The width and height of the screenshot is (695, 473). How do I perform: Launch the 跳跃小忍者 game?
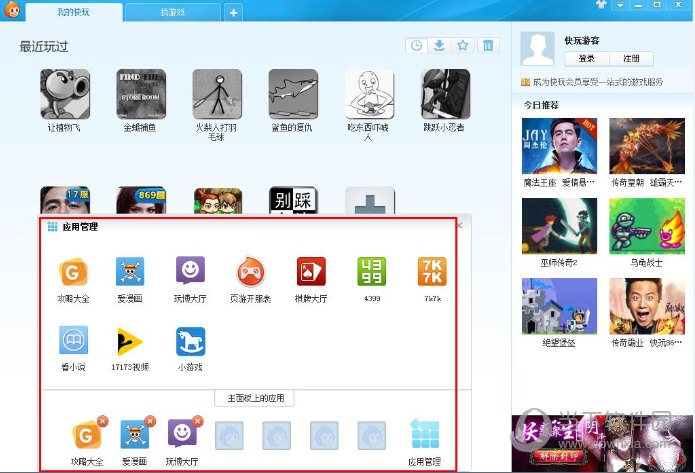(x=445, y=94)
